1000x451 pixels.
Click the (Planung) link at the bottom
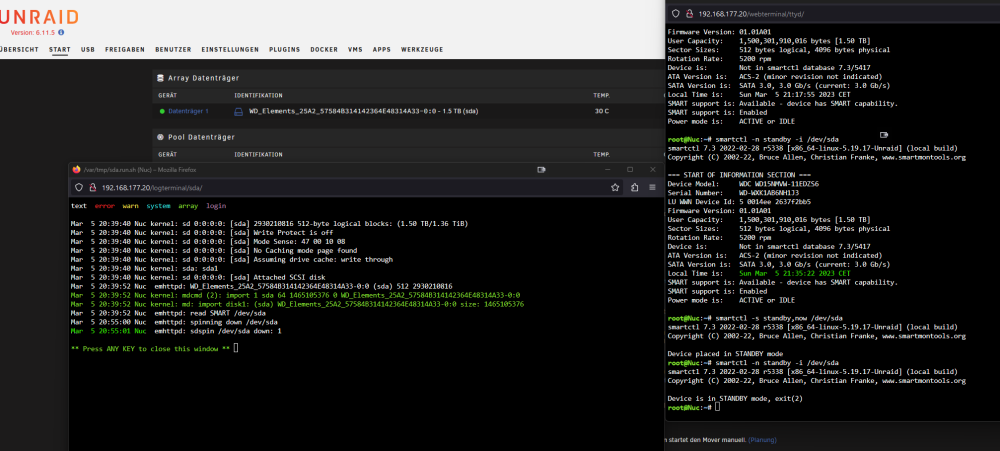(762, 440)
